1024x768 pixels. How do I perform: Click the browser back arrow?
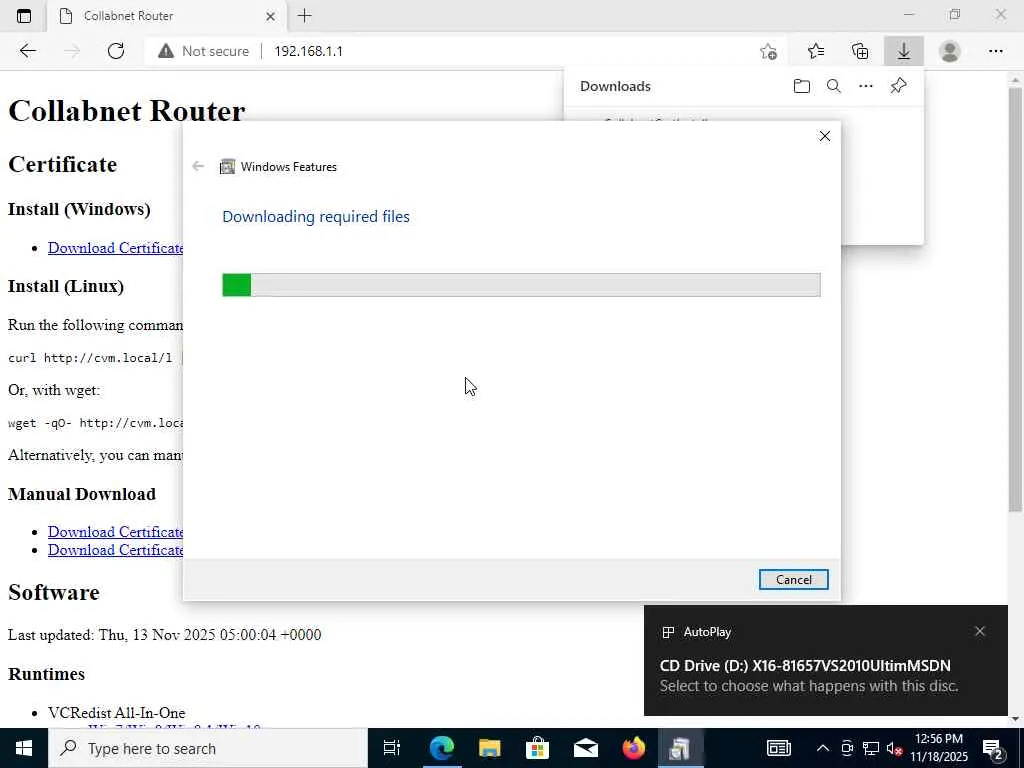[27, 51]
